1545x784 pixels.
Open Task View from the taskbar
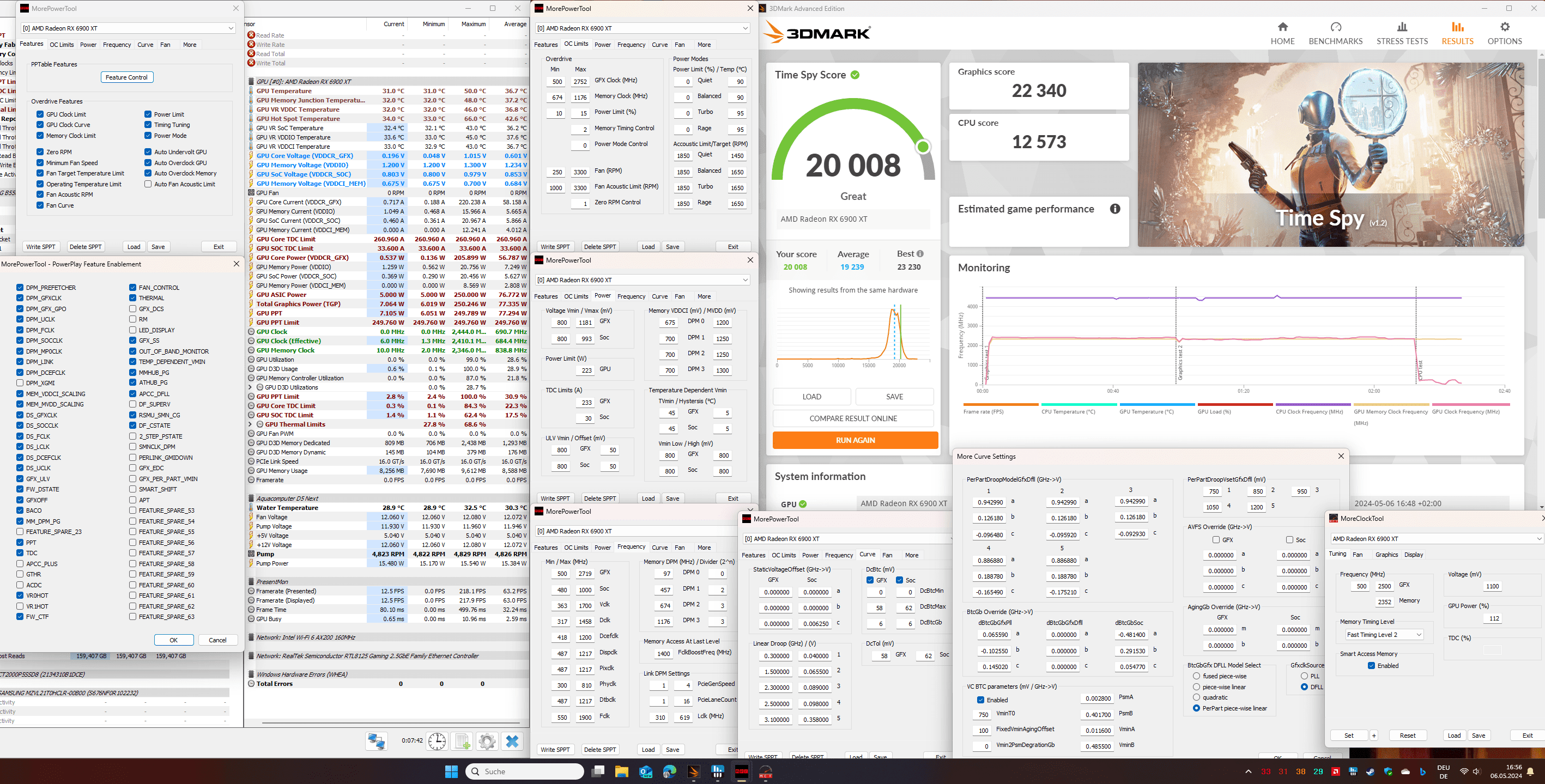[598, 771]
